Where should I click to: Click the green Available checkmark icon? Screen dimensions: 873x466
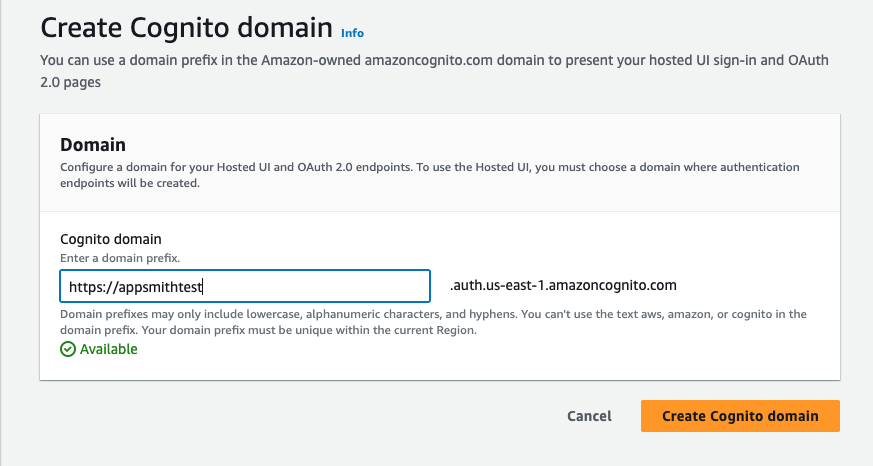(68, 350)
